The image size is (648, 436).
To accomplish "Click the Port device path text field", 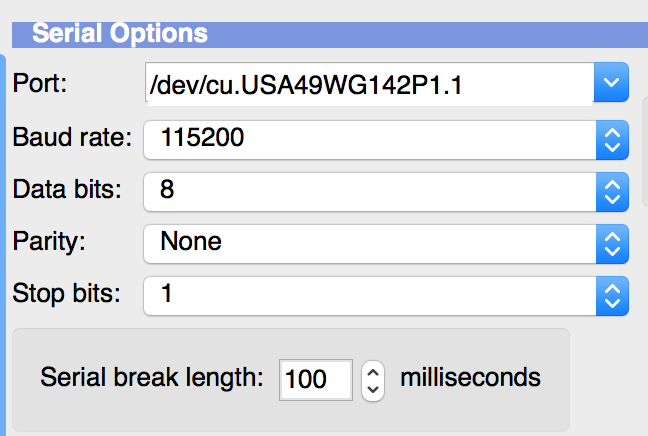I will pyautogui.click(x=368, y=86).
